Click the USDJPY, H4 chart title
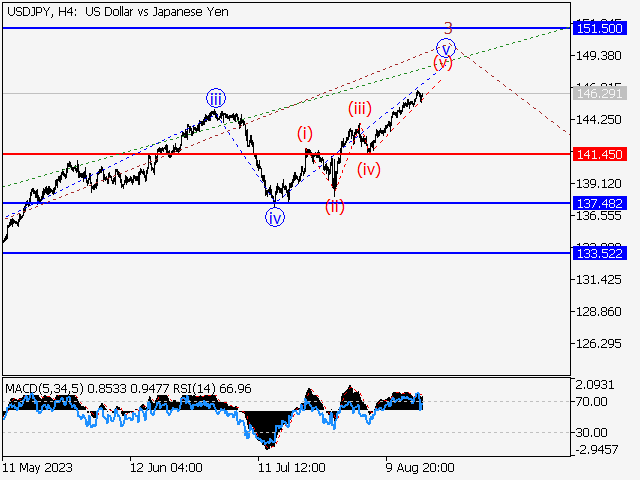Screen dimensions: 640x480 (x=118, y=12)
